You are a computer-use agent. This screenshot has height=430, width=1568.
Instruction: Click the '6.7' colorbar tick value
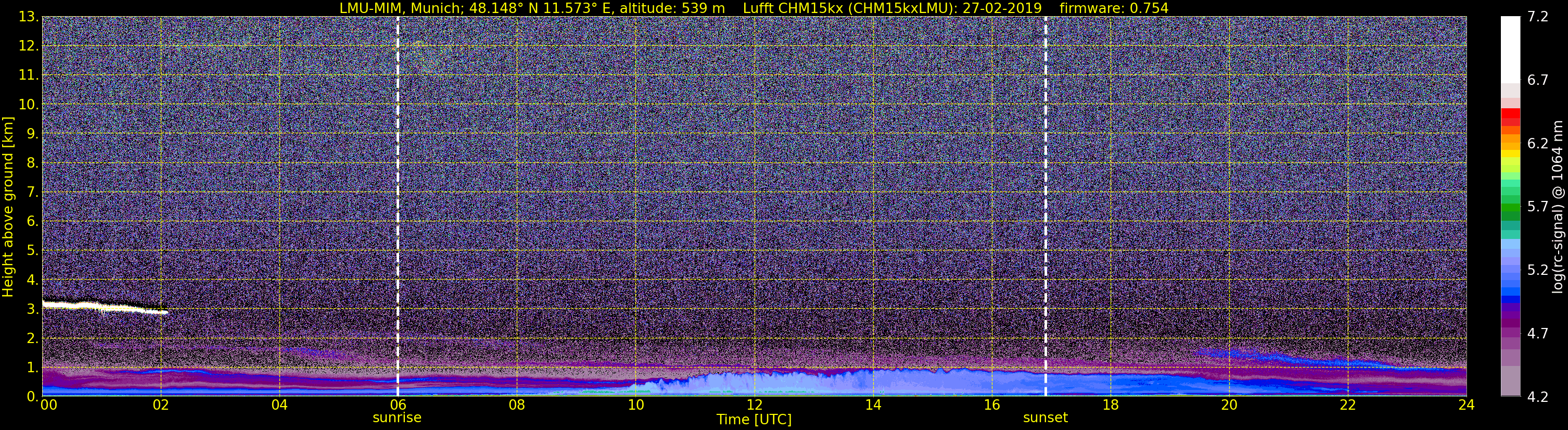click(1538, 80)
